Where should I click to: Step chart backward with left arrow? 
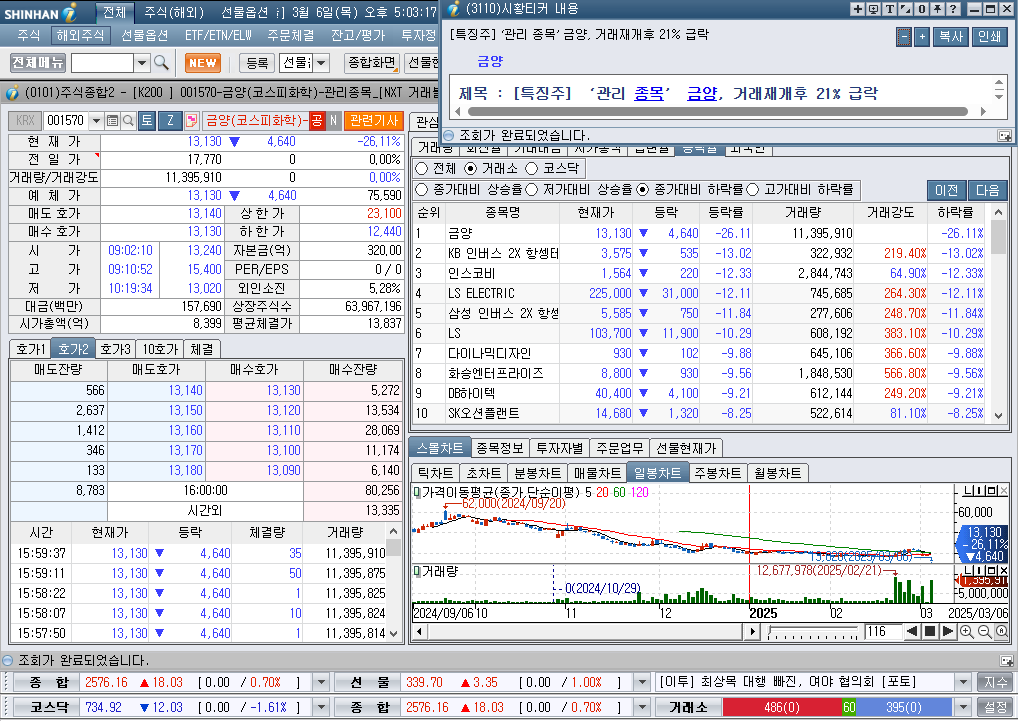[912, 631]
